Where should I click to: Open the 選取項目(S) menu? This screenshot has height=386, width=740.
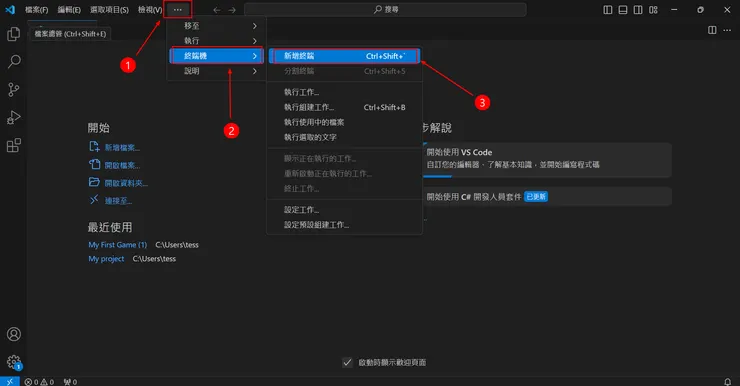[109, 10]
